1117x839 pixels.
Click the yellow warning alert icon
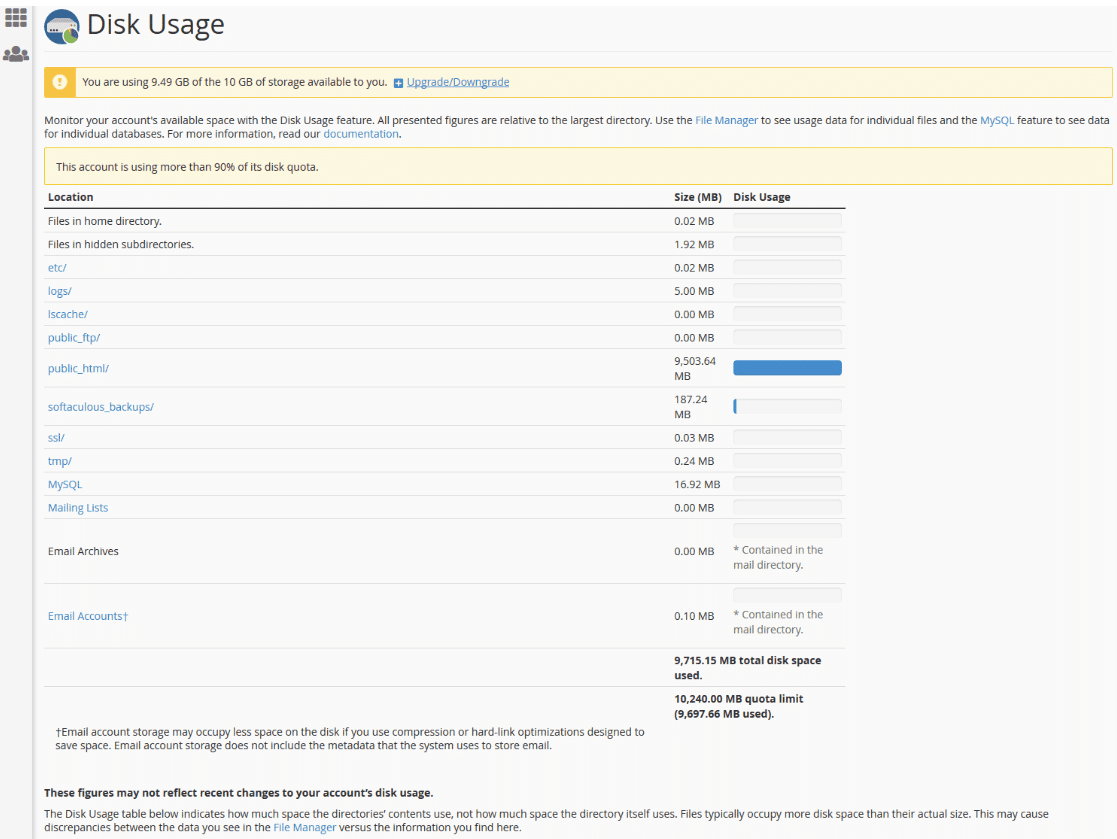(60, 82)
